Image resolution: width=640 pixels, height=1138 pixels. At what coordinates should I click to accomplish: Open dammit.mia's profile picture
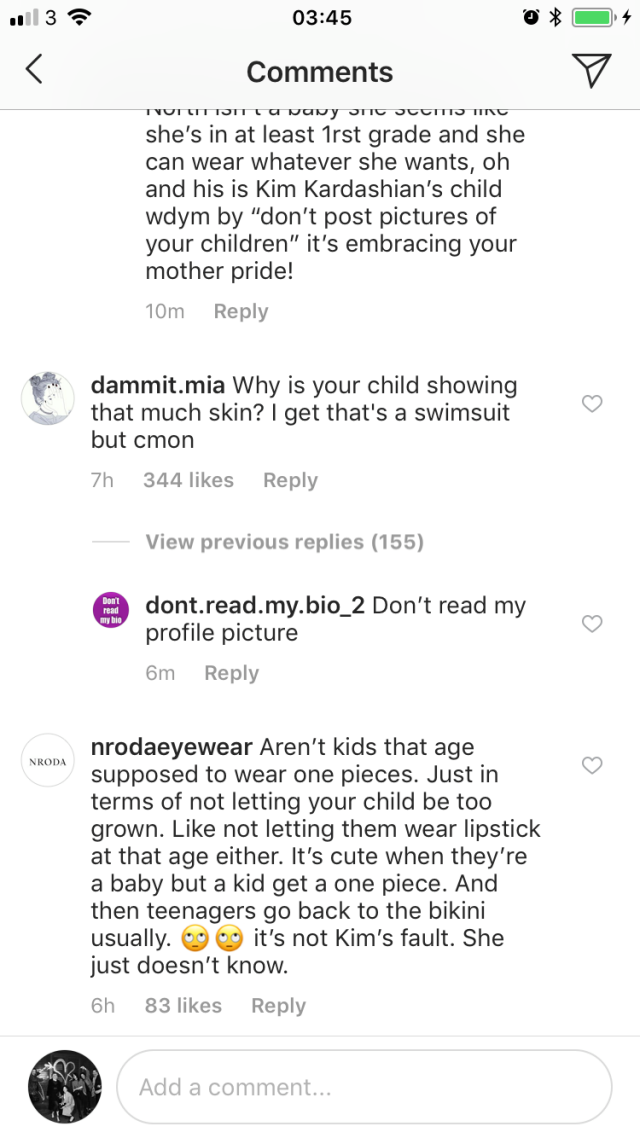tap(47, 398)
